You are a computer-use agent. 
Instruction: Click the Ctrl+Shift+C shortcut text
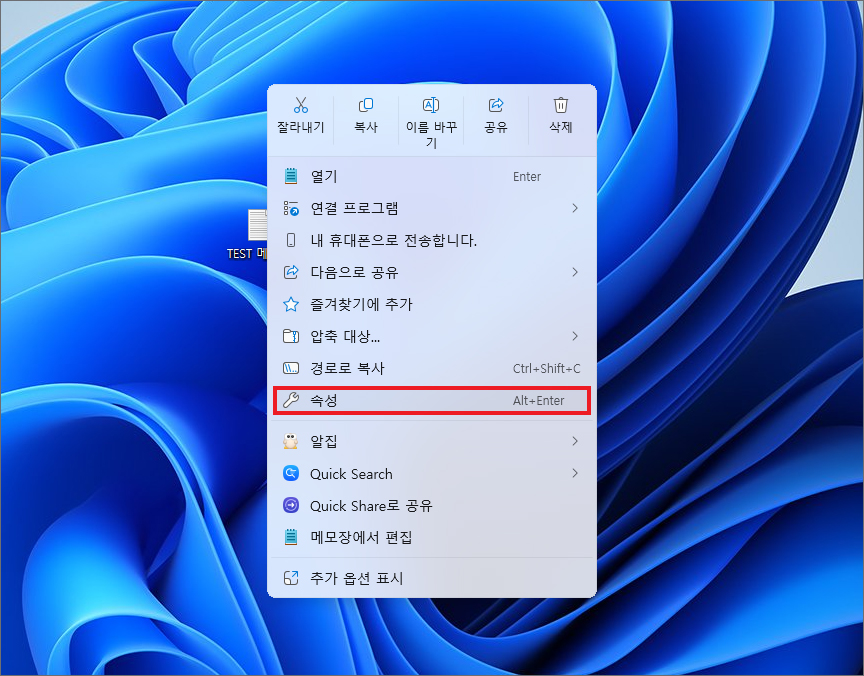[547, 369]
